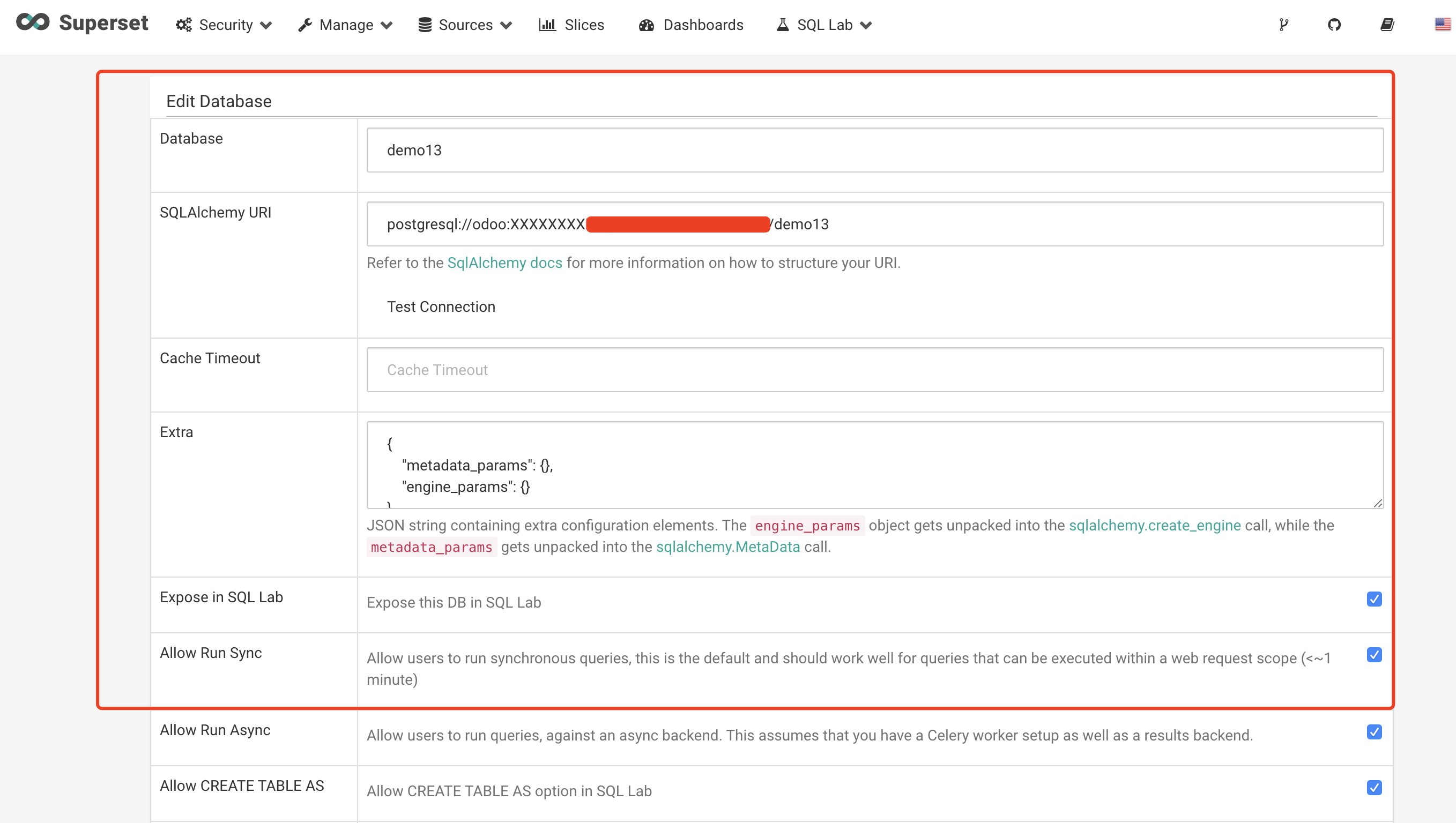
Task: Click the Superset infinity logo icon
Action: click(32, 23)
